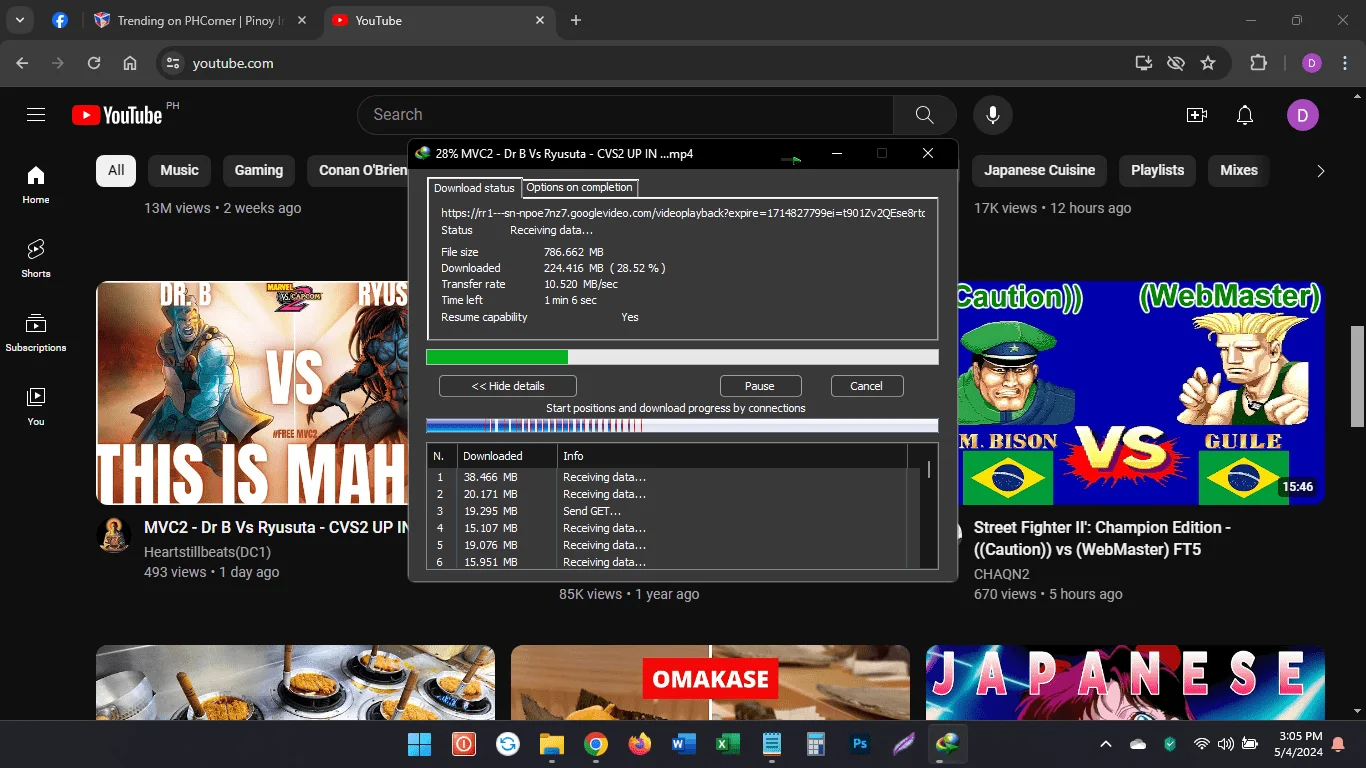Go back in Chrome
1366x768 pixels.
pyautogui.click(x=22, y=63)
